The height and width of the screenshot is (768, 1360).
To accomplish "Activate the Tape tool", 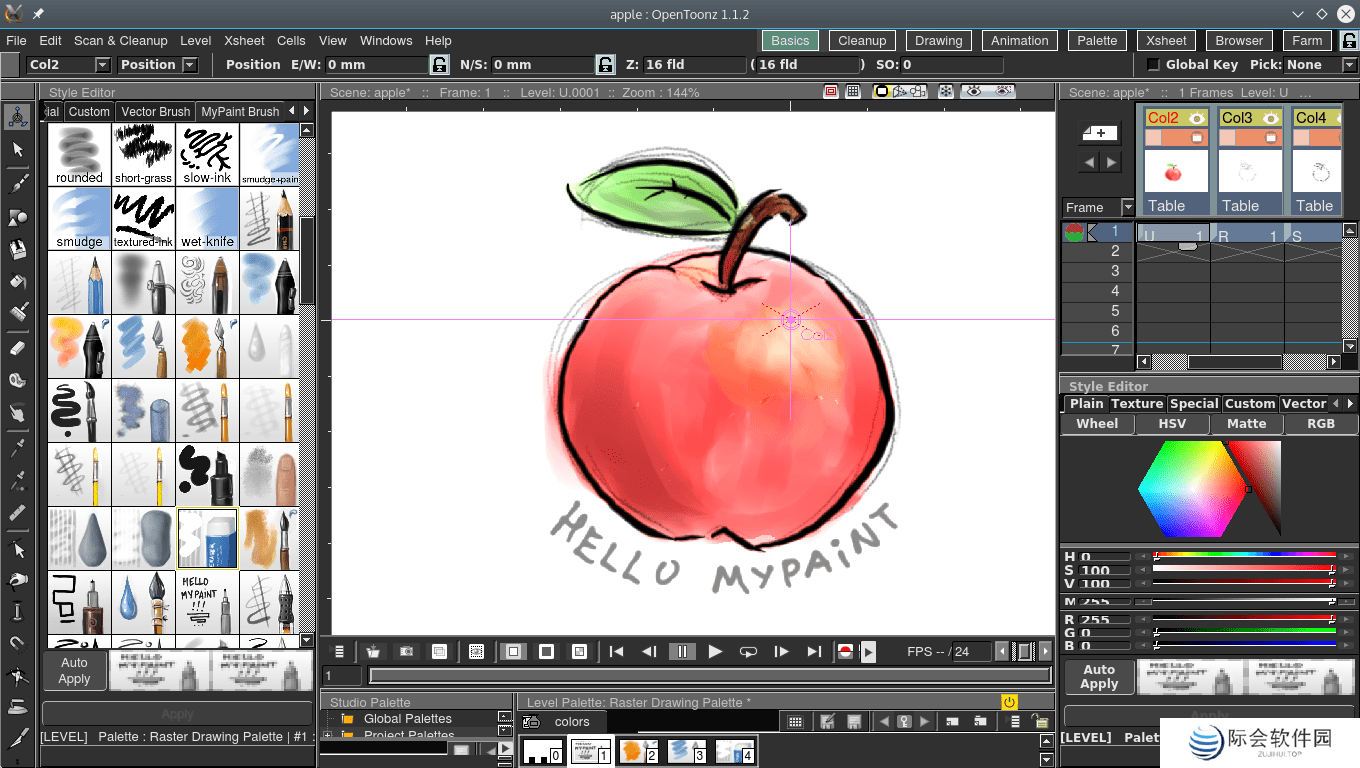I will 16,380.
